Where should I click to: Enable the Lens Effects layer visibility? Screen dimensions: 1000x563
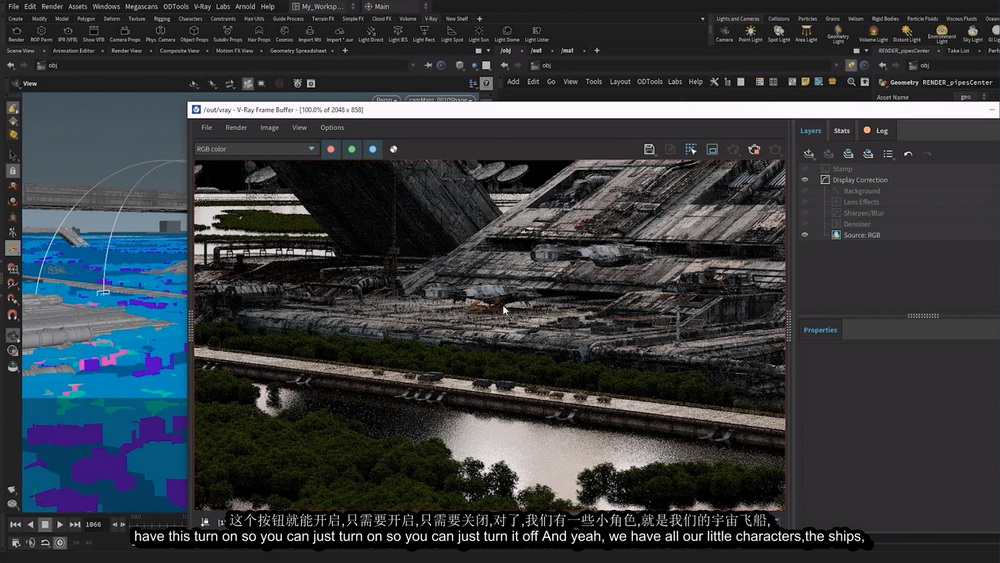tap(805, 202)
